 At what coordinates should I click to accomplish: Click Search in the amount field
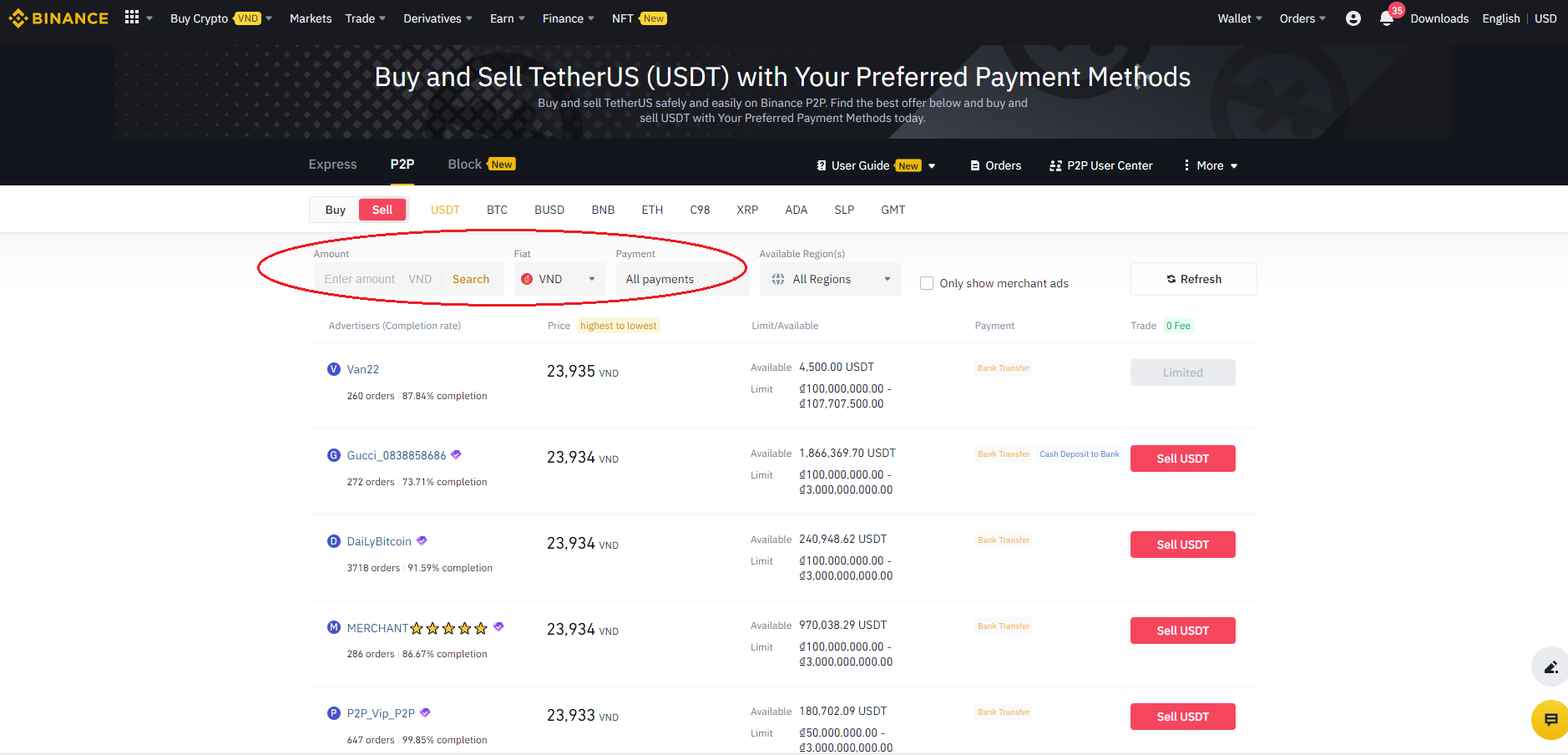[x=471, y=279]
